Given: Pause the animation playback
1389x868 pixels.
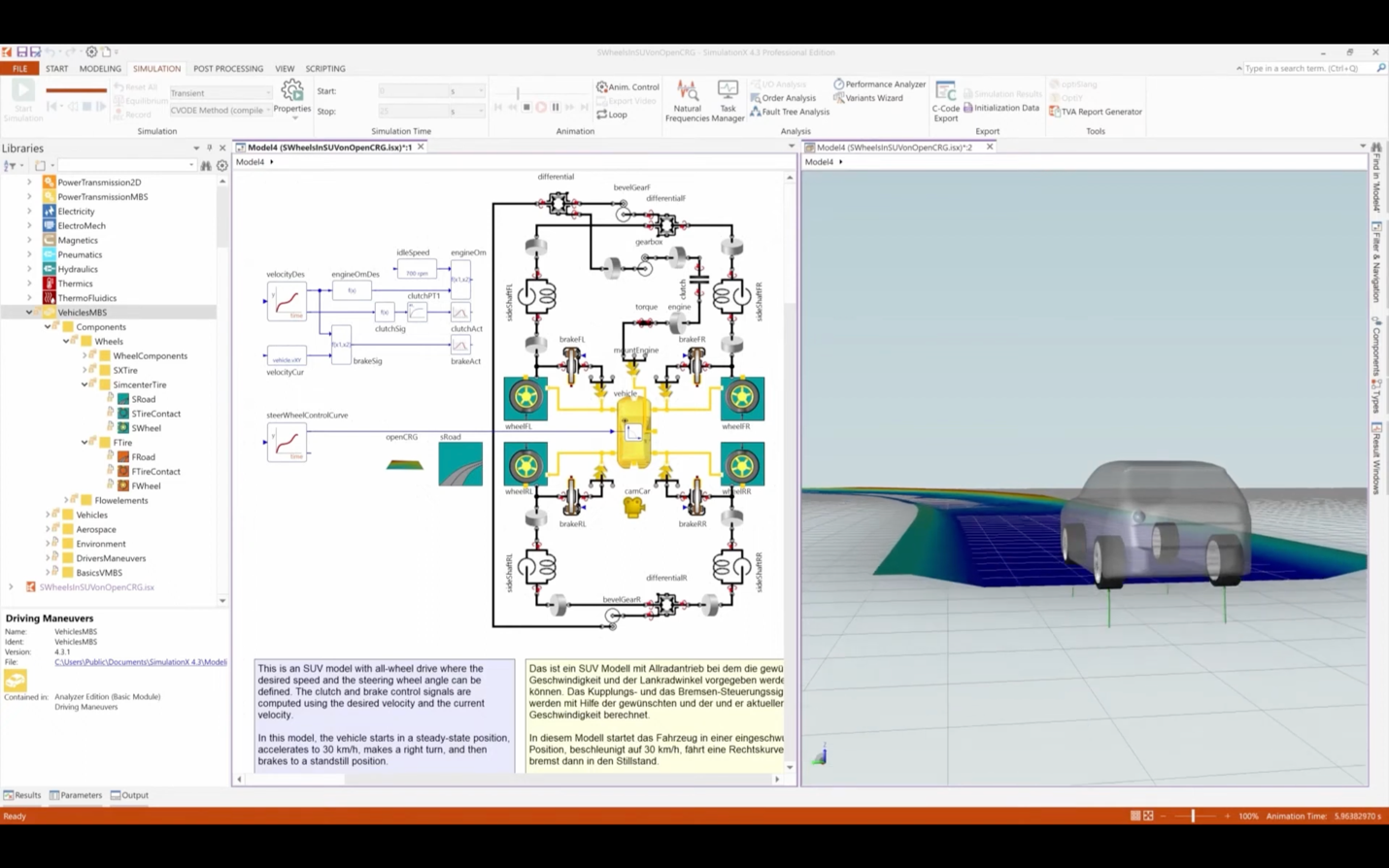Looking at the screenshot, I should pos(556,108).
